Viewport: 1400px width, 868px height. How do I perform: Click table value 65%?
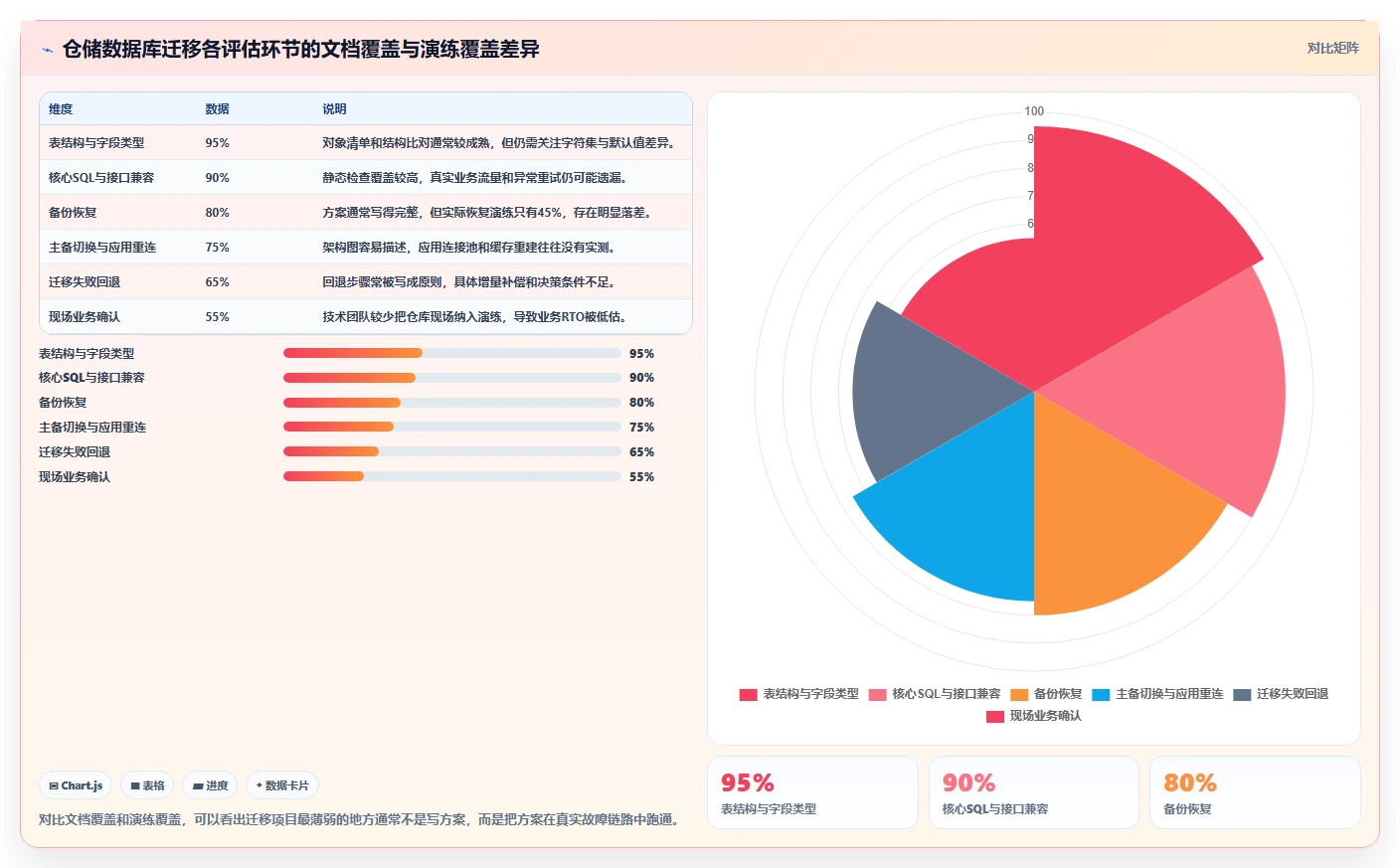217,282
